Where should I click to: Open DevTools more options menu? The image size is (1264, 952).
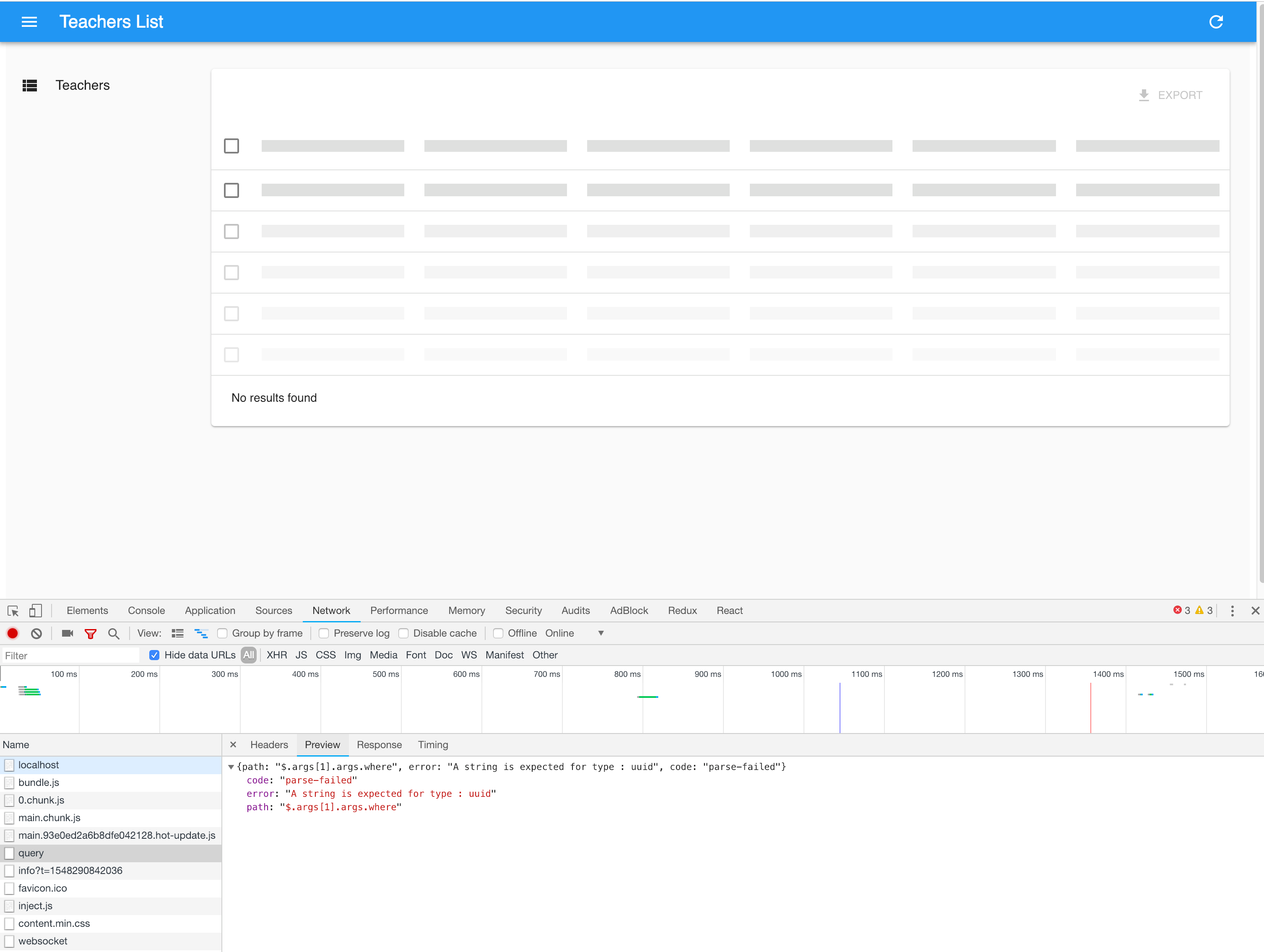click(x=1232, y=610)
